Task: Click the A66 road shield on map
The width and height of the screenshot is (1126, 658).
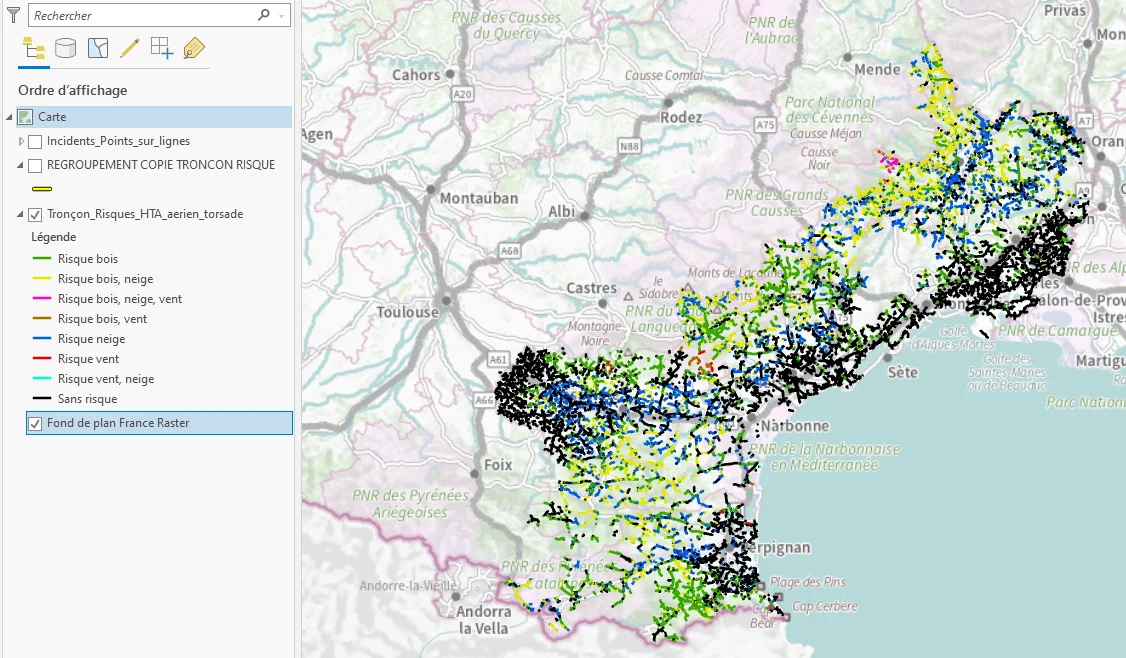Action: pyautogui.click(x=485, y=401)
